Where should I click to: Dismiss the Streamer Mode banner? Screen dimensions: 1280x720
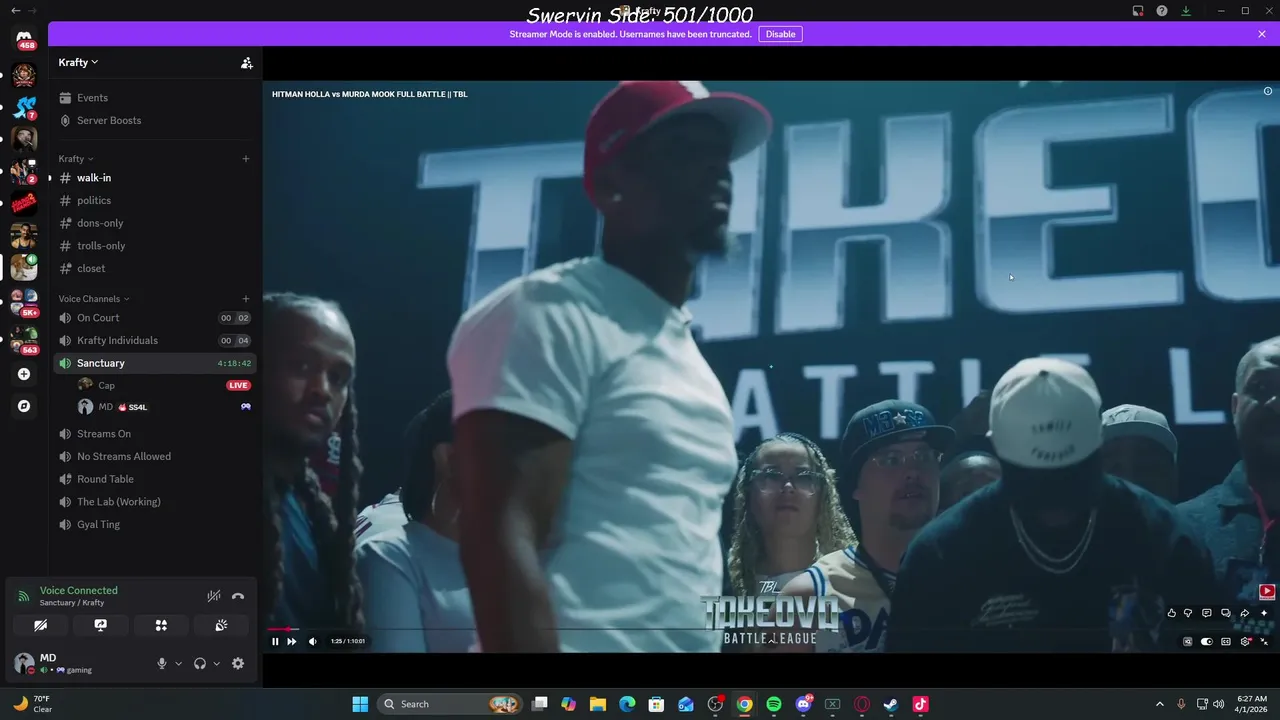point(1262,34)
